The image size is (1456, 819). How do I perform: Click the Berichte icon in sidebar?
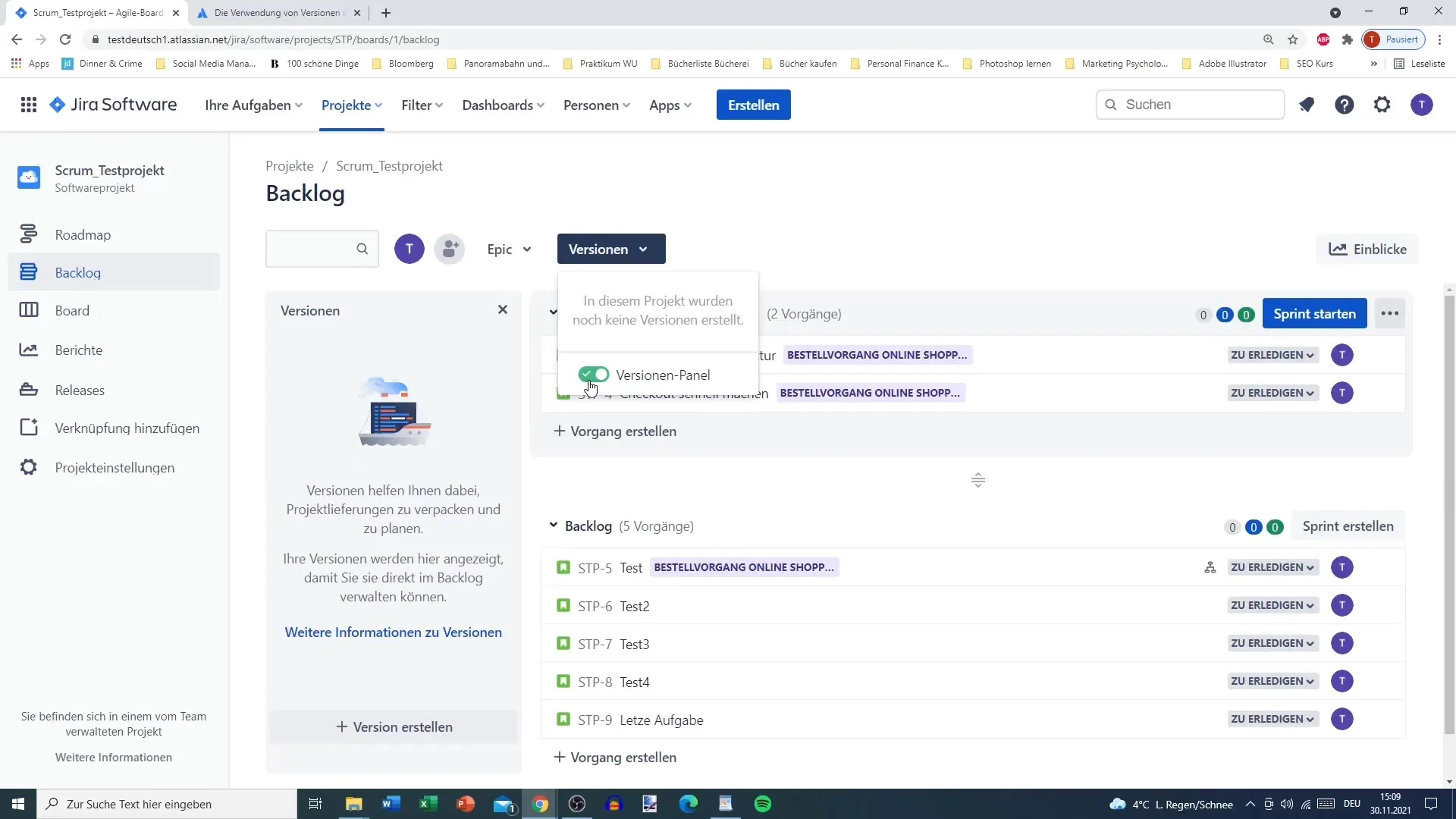click(x=28, y=350)
